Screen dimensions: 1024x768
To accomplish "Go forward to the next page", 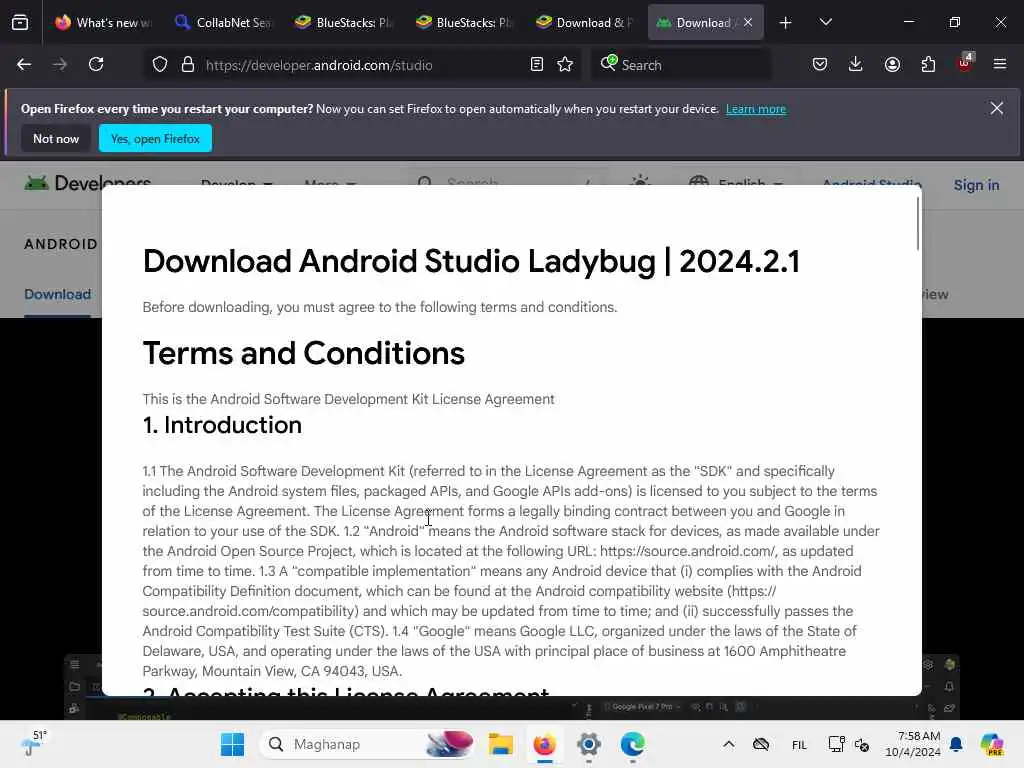I will click(x=60, y=65).
